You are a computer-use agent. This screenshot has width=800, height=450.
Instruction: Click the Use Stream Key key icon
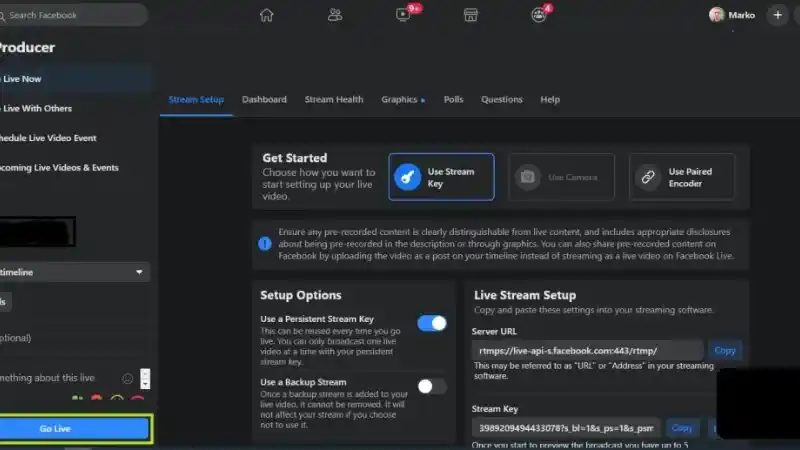pyautogui.click(x=407, y=177)
